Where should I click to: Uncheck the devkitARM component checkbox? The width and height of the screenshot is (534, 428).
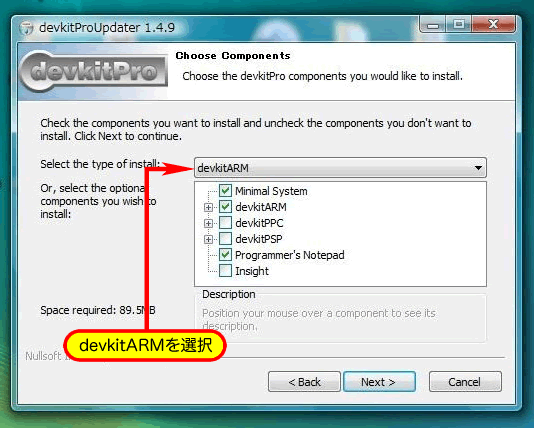click(225, 207)
